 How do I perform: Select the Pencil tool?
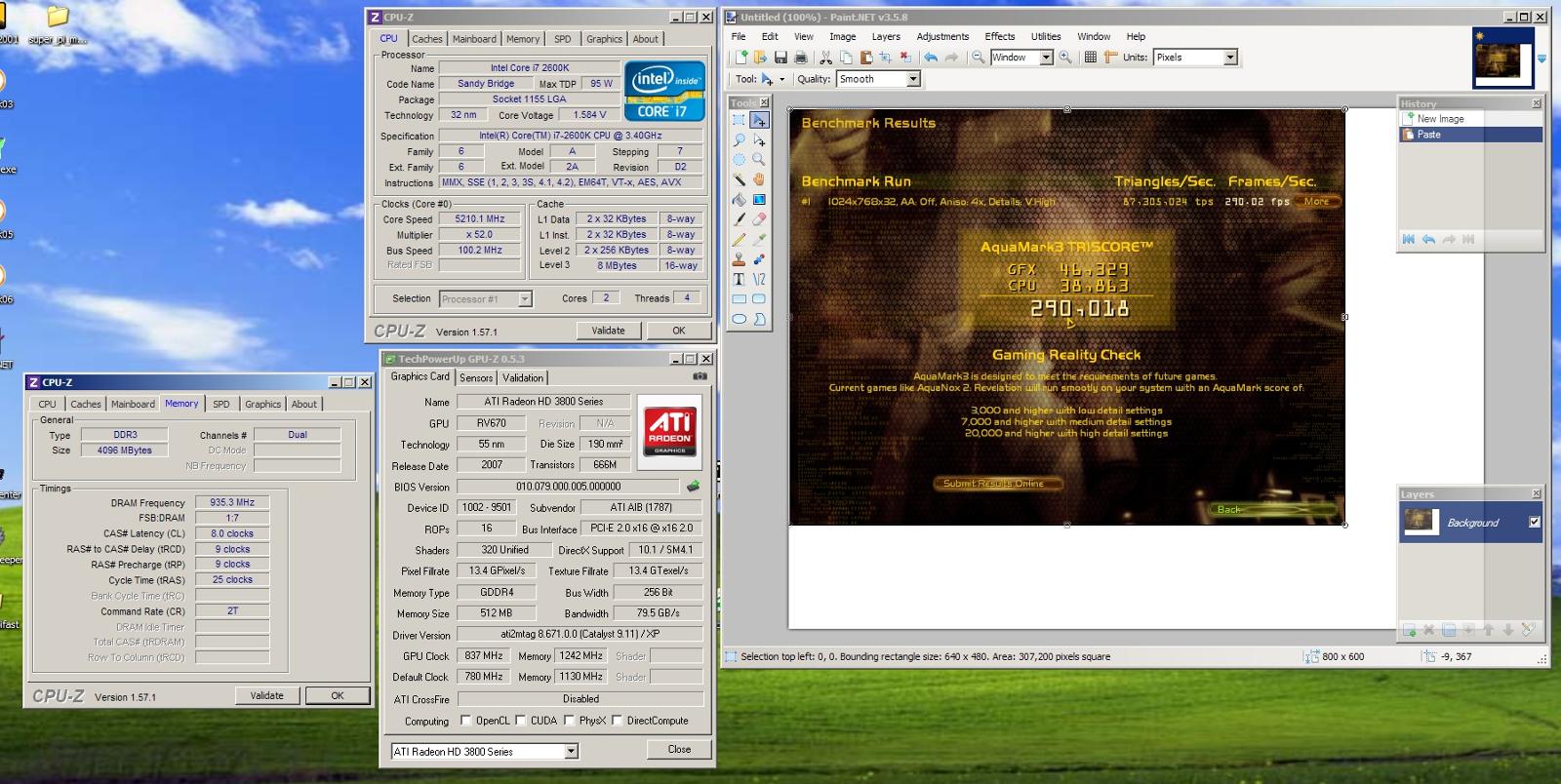(x=740, y=240)
